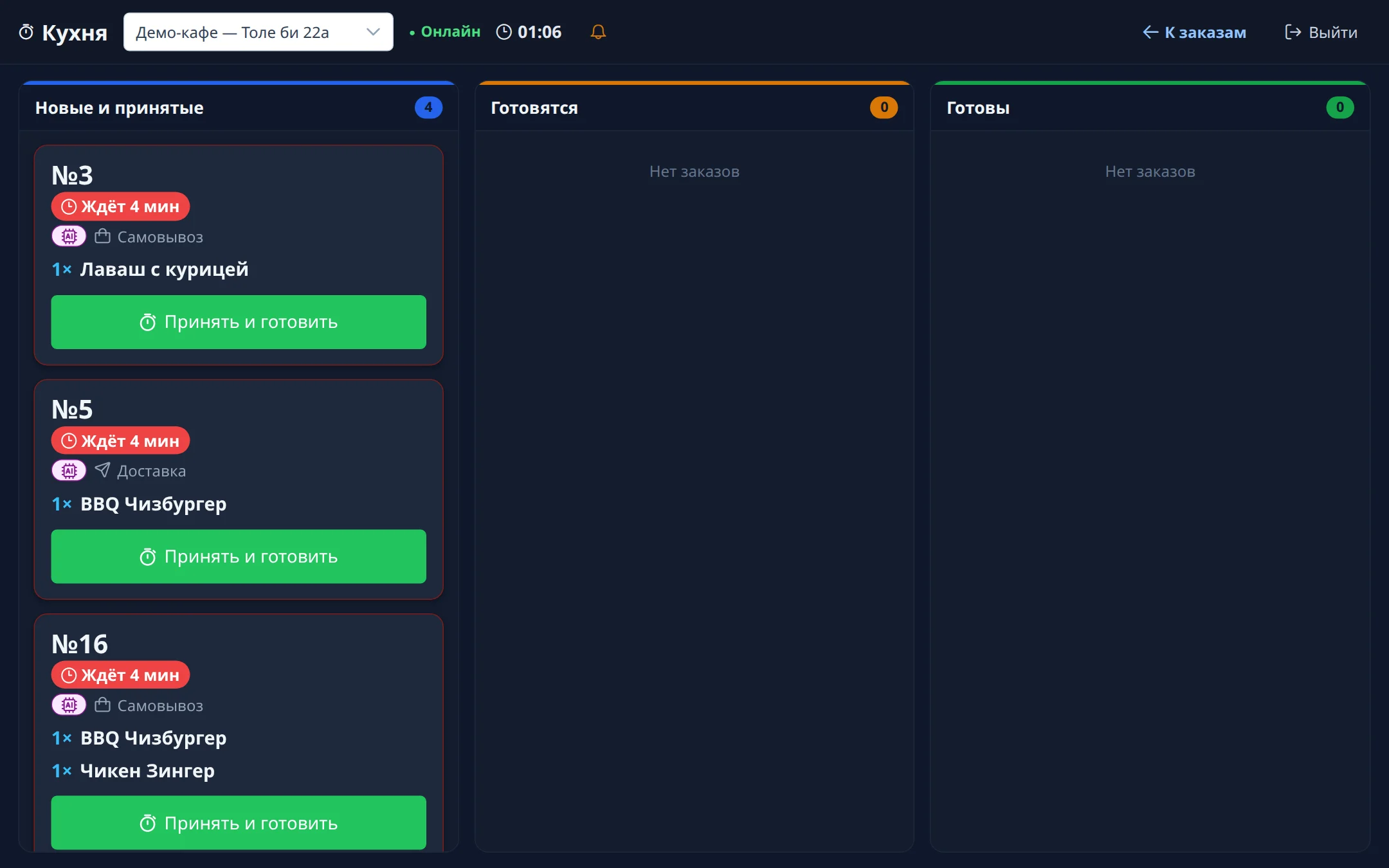The image size is (1389, 868).
Task: Click the Ждёт 4 мин badge on order №16
Action: (x=120, y=675)
